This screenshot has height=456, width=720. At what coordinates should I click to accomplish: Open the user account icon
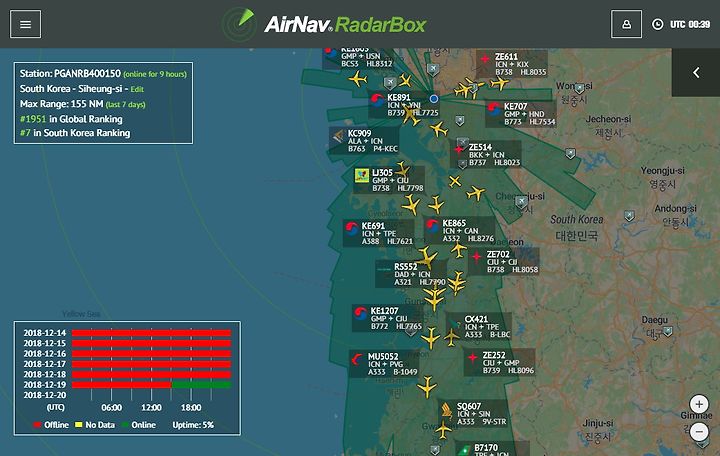(x=626, y=24)
